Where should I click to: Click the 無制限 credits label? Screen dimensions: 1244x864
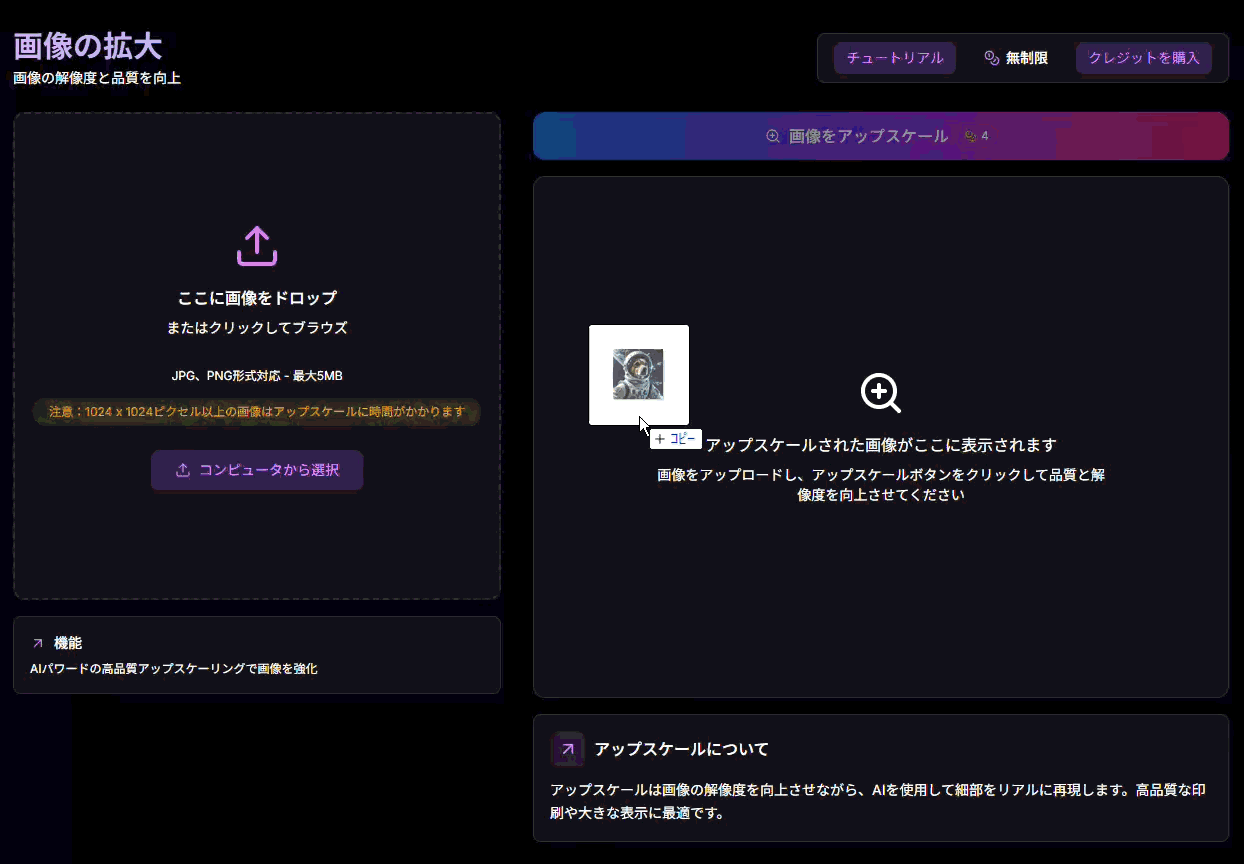(x=1026, y=58)
